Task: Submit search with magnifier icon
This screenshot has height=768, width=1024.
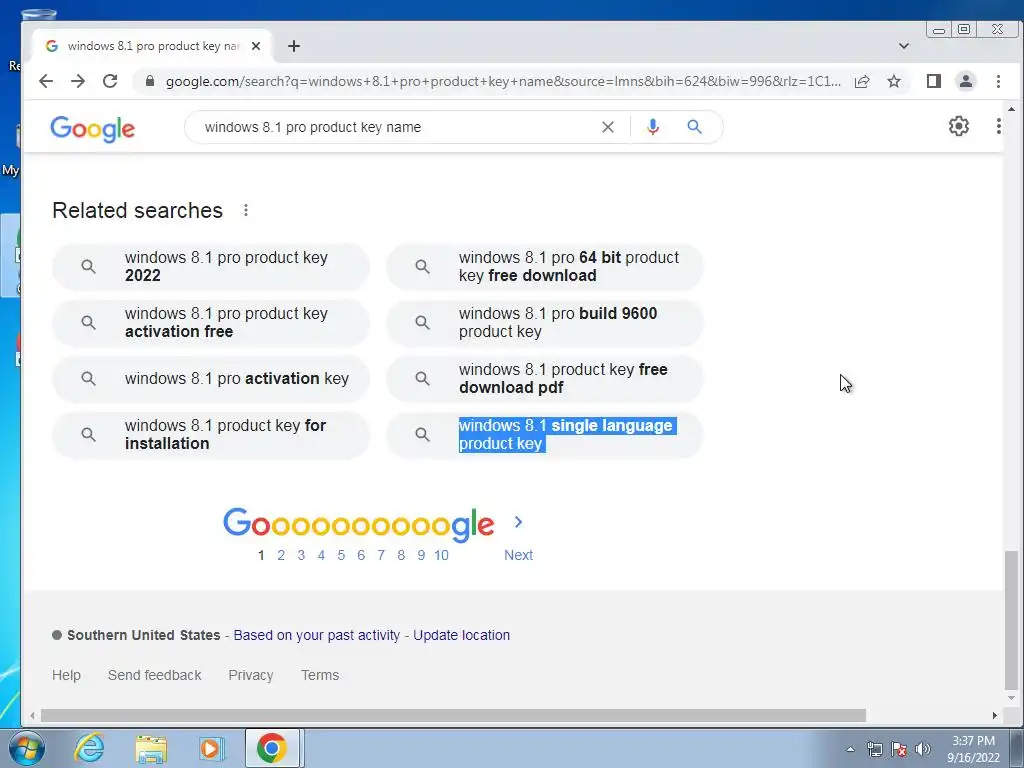Action: tap(694, 127)
